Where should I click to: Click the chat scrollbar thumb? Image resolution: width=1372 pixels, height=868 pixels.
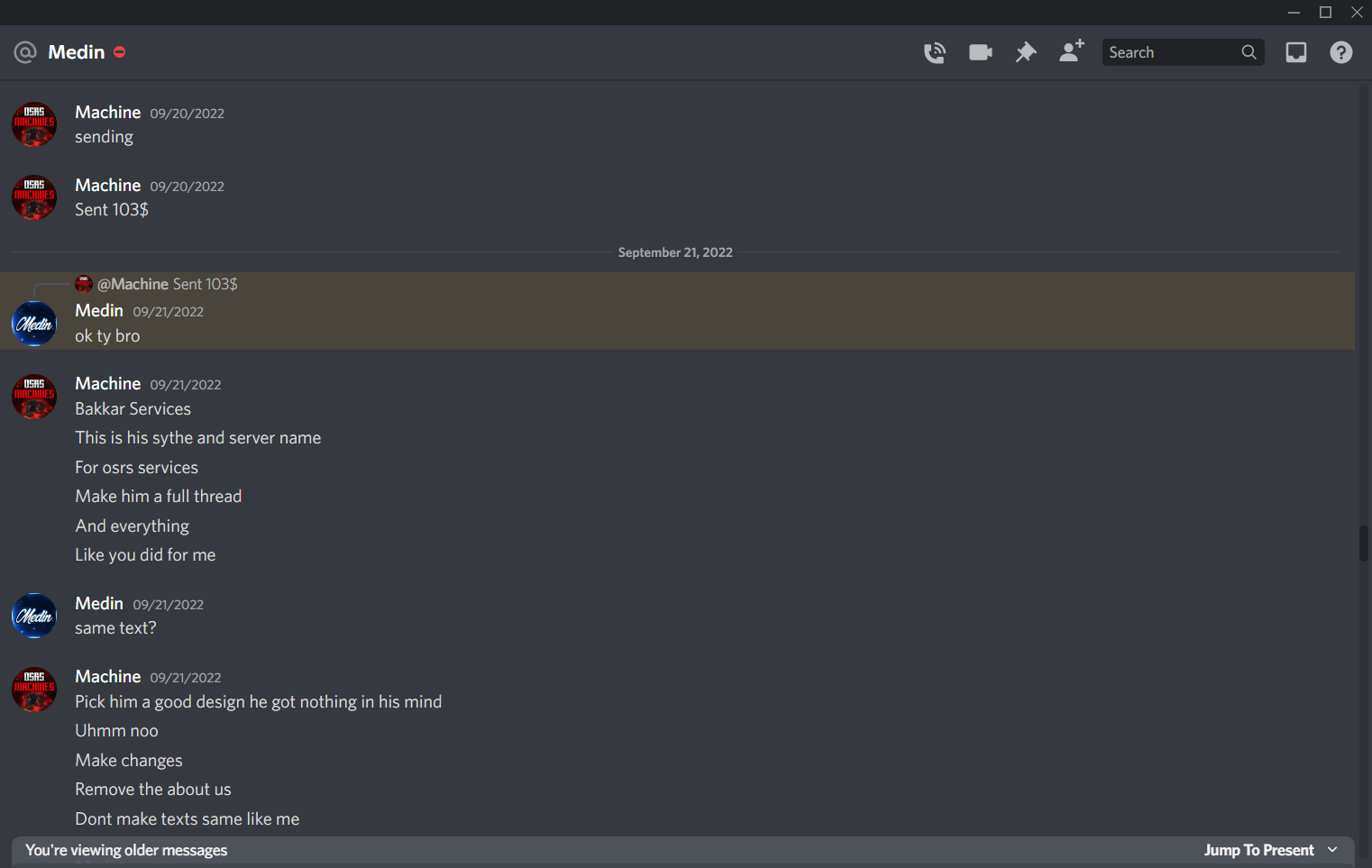1364,544
